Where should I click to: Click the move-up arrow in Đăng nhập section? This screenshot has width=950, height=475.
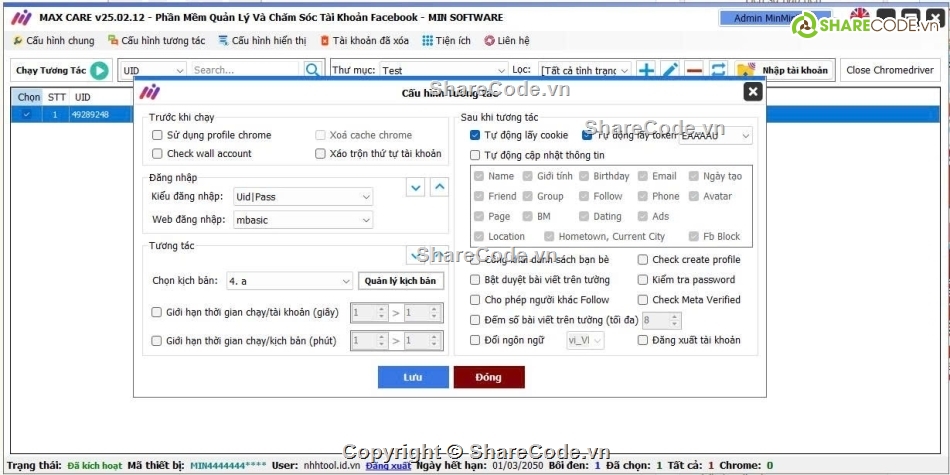(x=440, y=187)
